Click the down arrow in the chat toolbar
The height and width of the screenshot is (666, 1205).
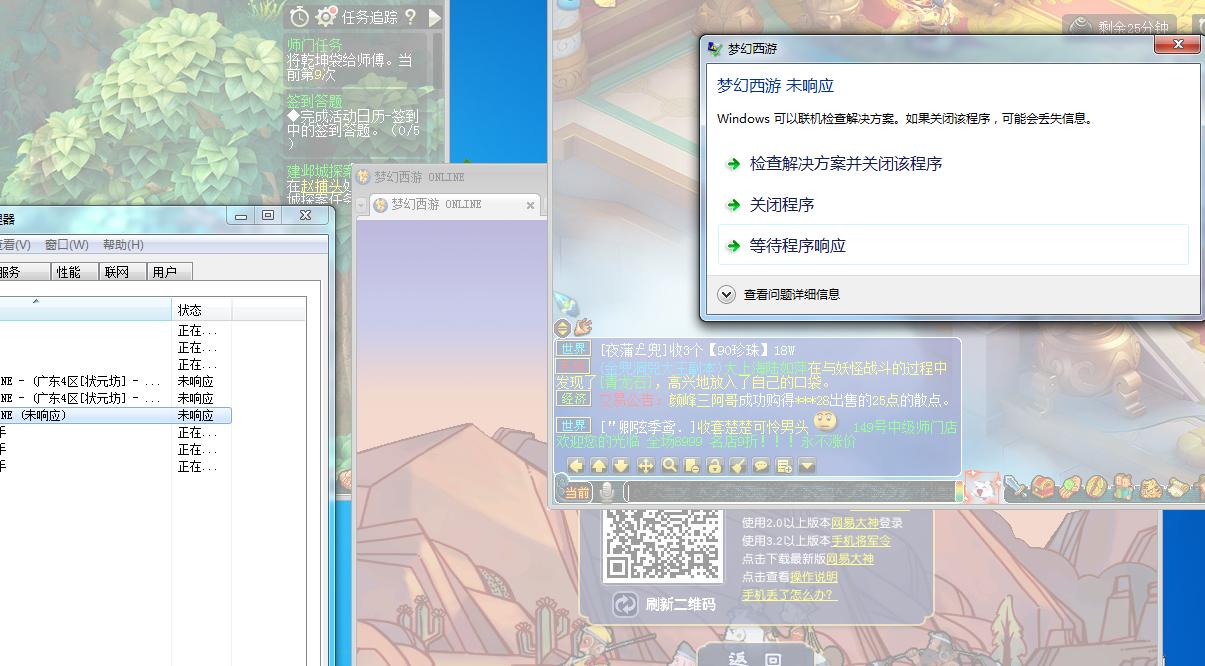click(621, 465)
